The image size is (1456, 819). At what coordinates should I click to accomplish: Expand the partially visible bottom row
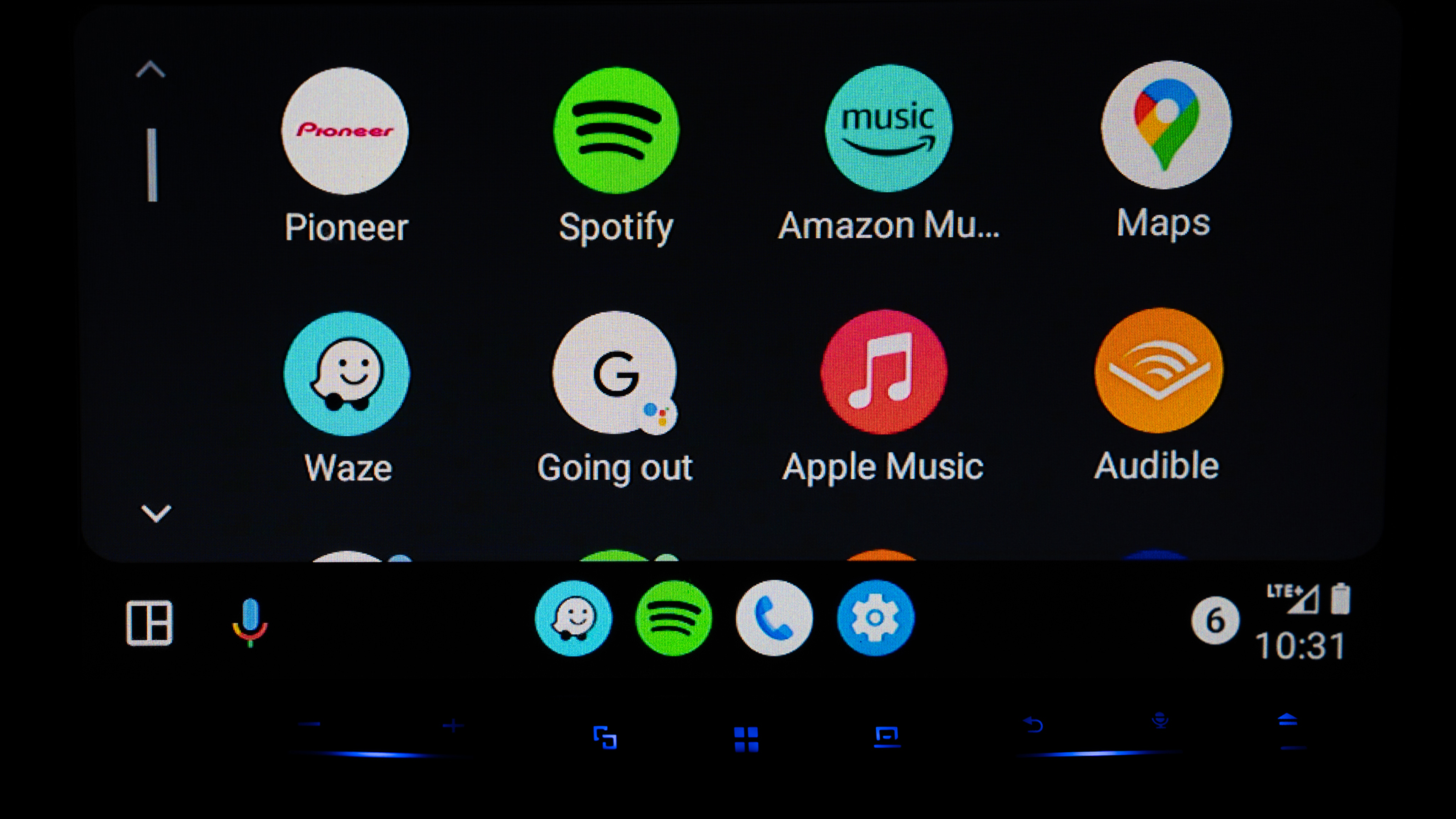pos(155,513)
